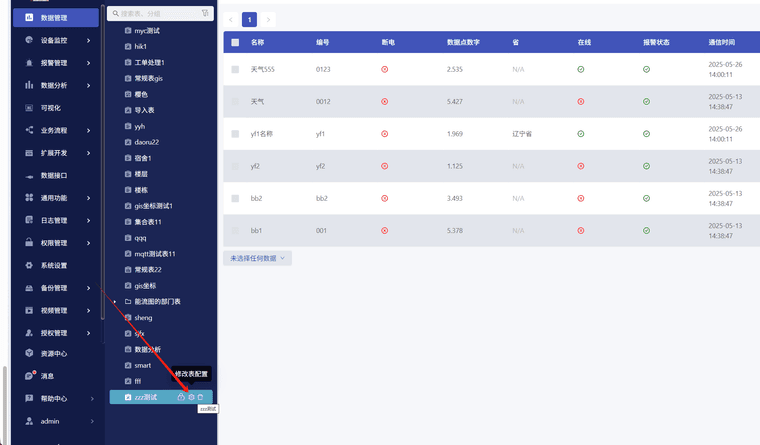
Task: Open 资源中心 in the sidebar
Action: [x=55, y=353]
